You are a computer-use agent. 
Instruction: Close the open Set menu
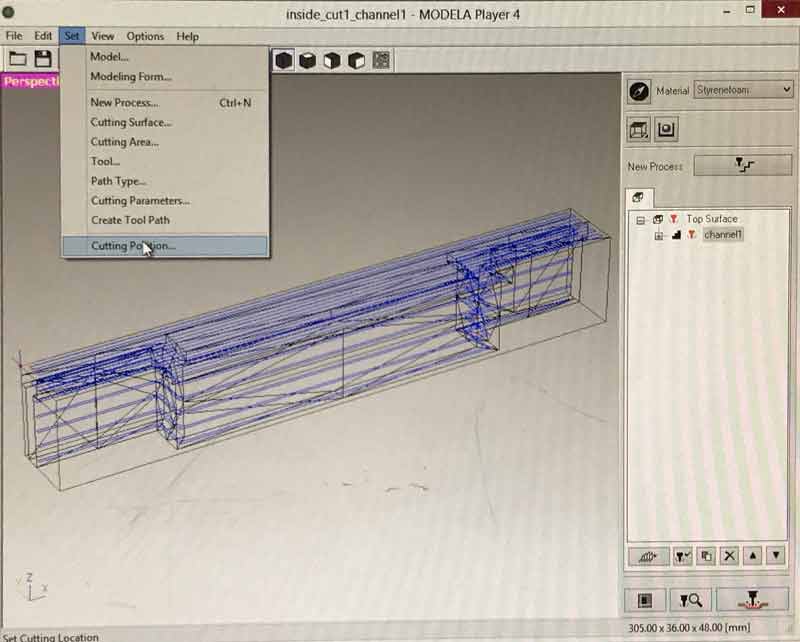[x=72, y=36]
